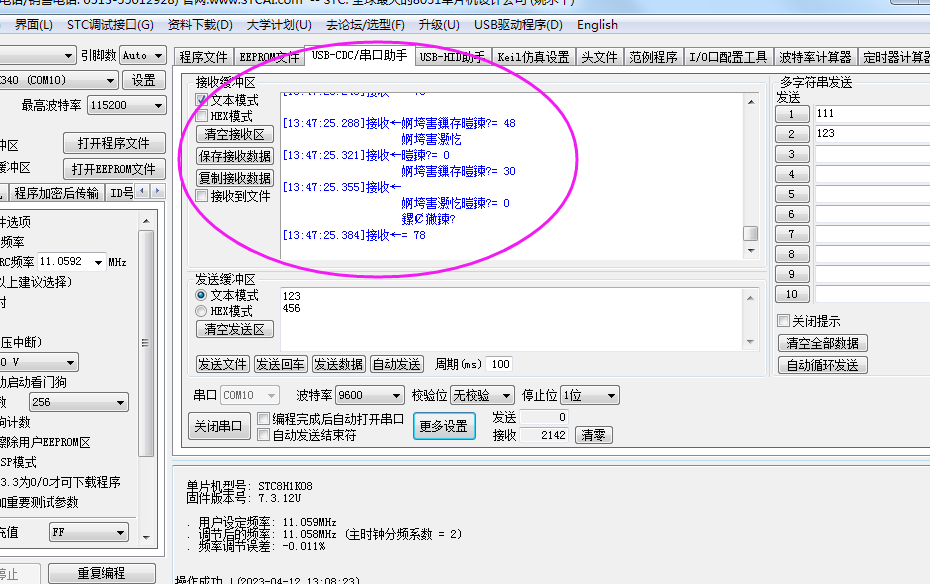Open the STC调试接口(G) menu

point(110,25)
